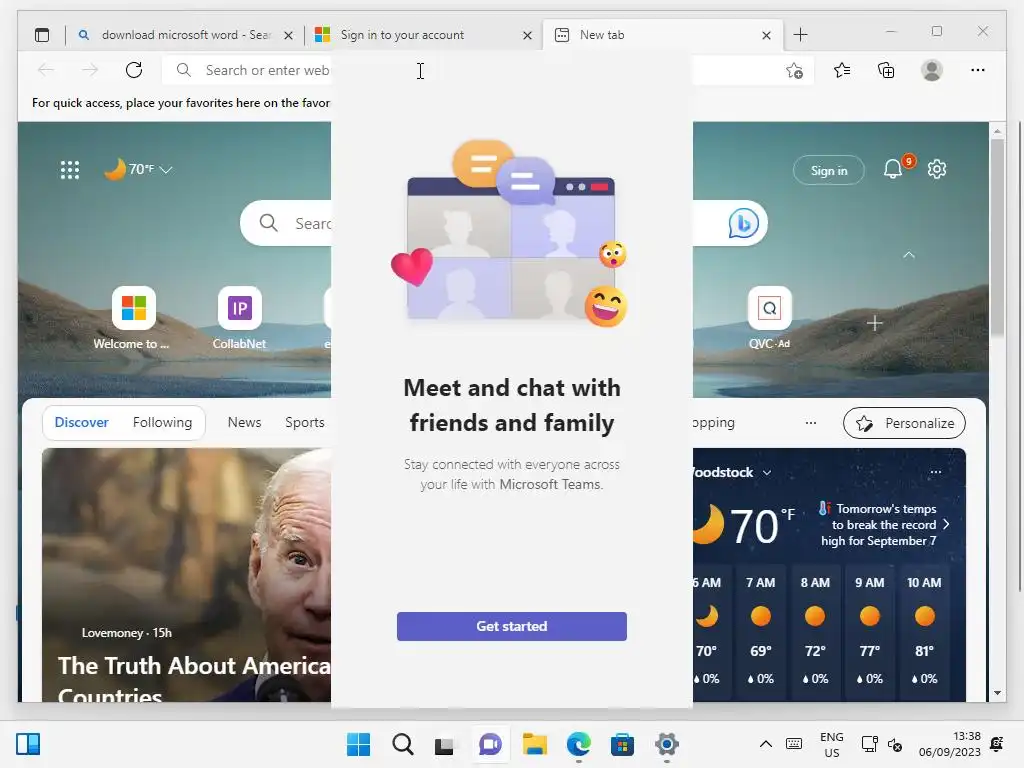Click Microsoft Edge taskbar icon

579,744
